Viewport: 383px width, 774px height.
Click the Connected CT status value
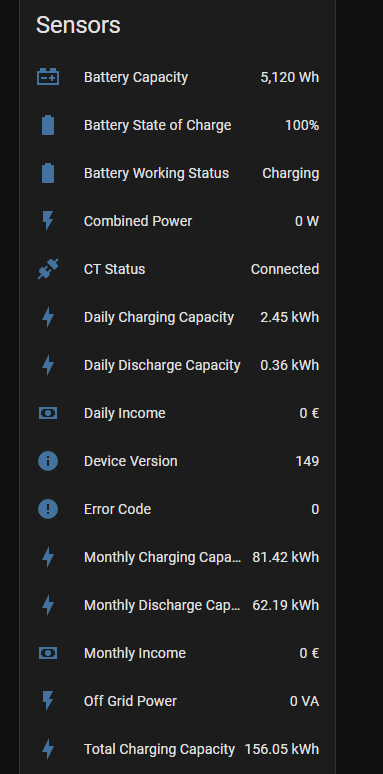(285, 269)
